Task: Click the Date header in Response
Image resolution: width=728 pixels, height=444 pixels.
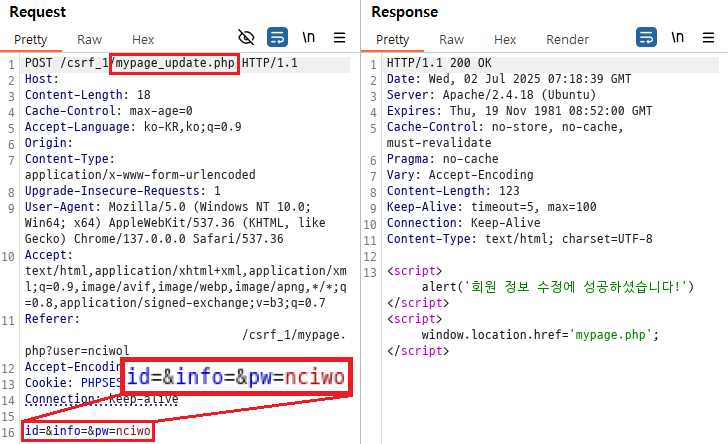Action: pyautogui.click(x=509, y=79)
